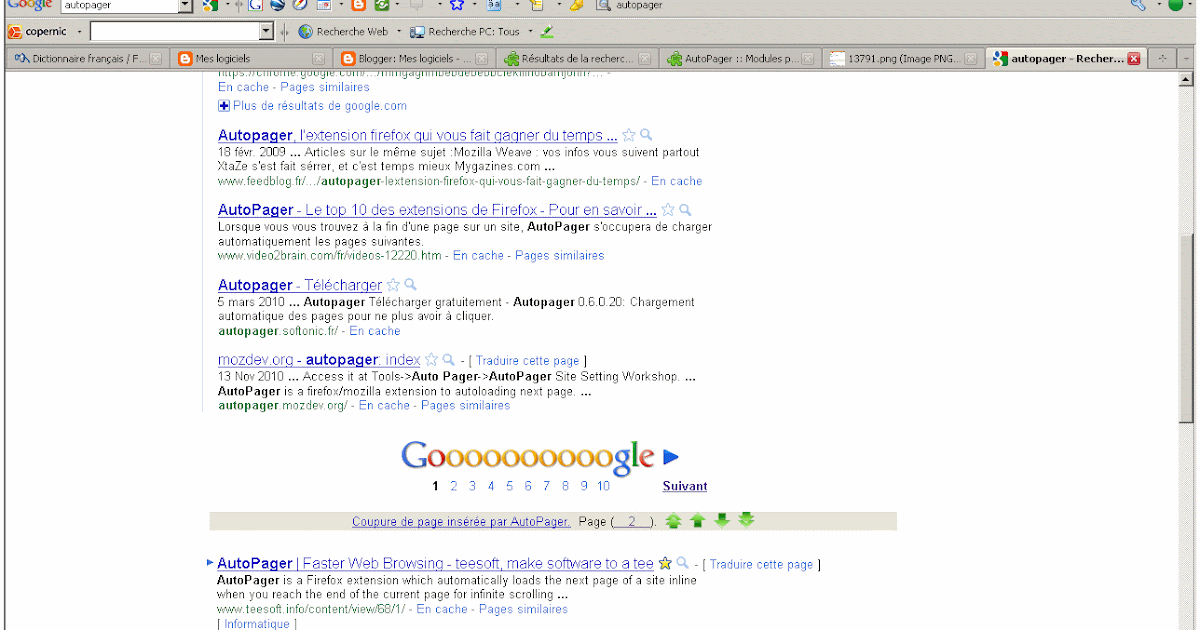Click the Recherche PC: Tous button
The image size is (1200, 630).
[x=465, y=32]
